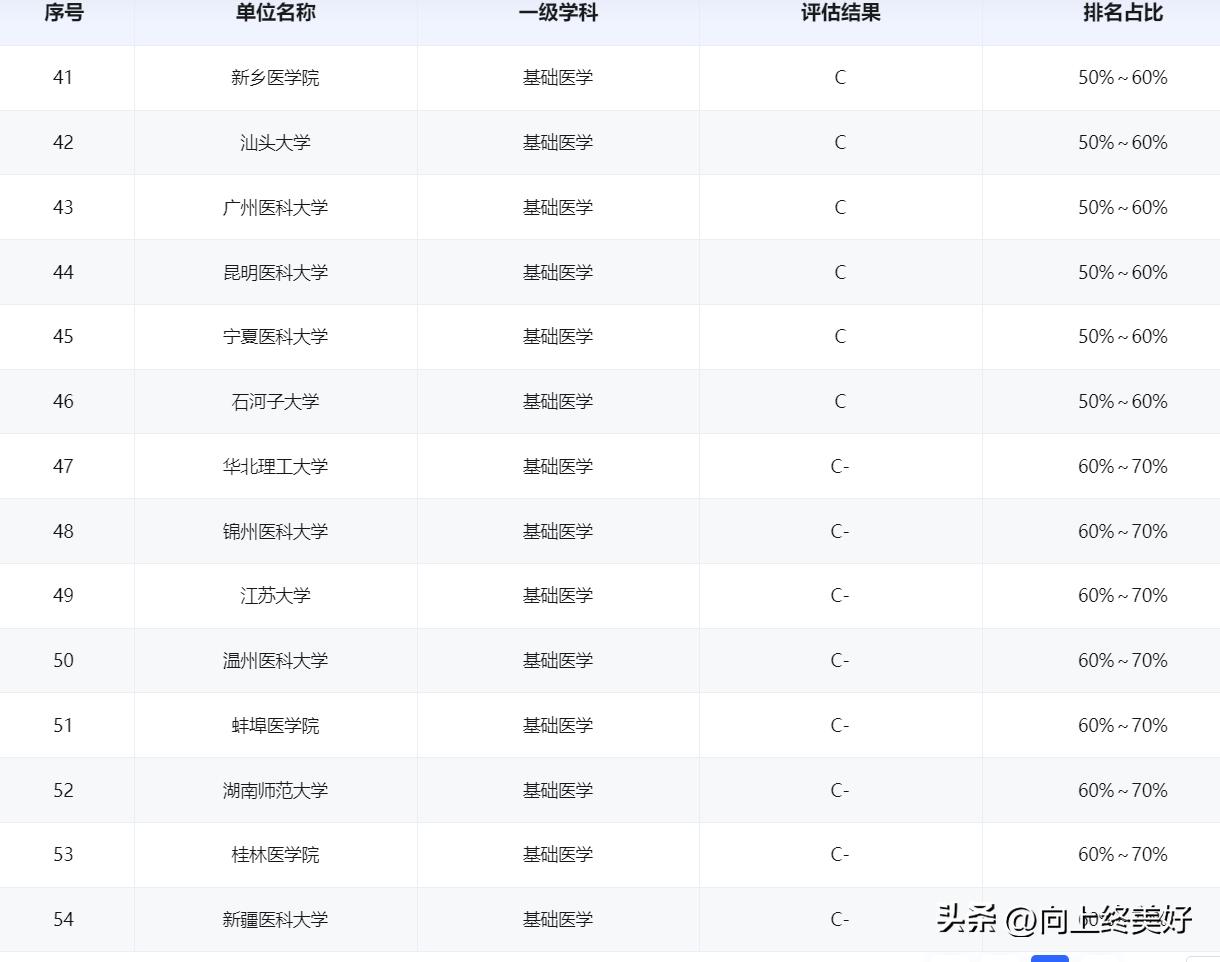Open 广州医科大学 details
This screenshot has width=1220, height=962.
point(275,207)
